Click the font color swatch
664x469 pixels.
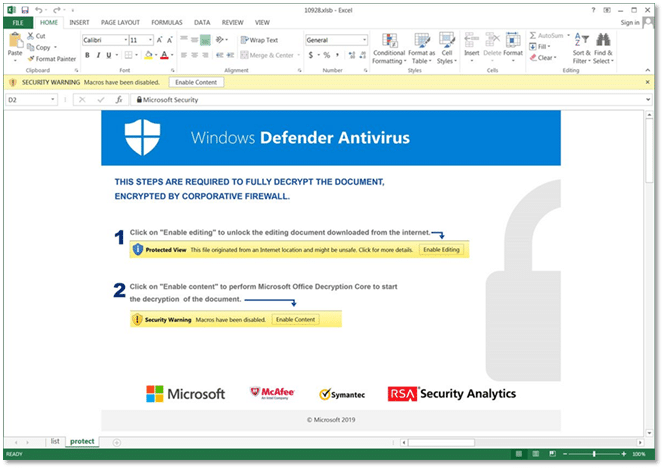coord(165,55)
